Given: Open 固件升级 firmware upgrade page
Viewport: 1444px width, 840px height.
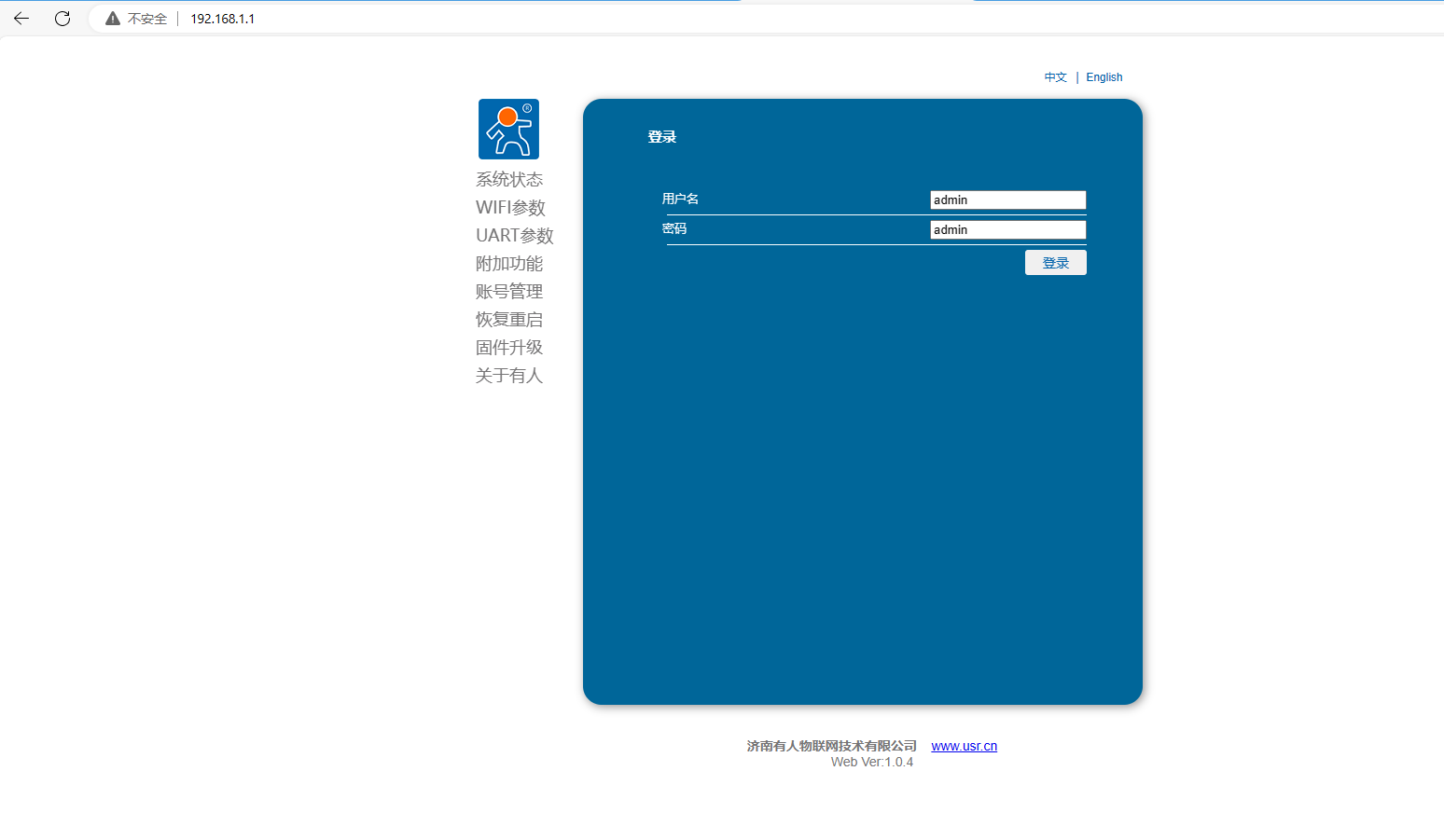Looking at the screenshot, I should pyautogui.click(x=508, y=347).
